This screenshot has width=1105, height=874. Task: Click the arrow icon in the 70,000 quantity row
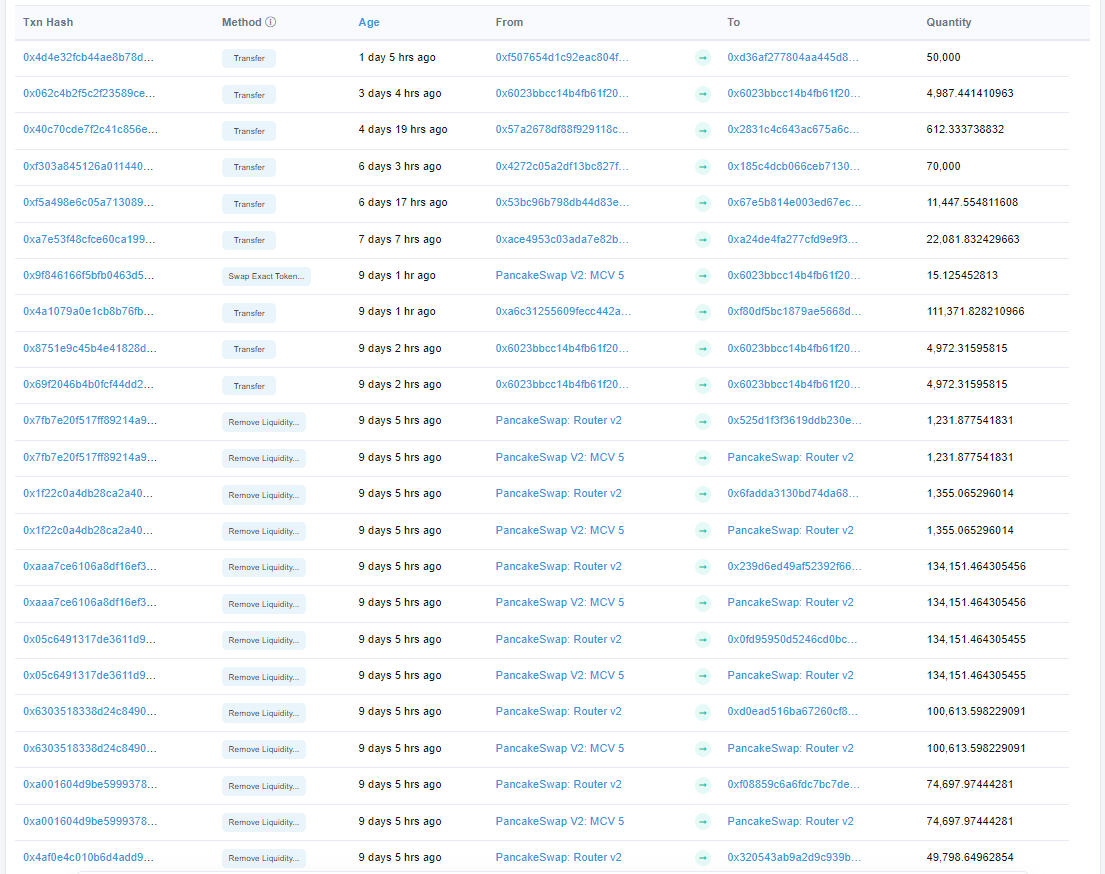(703, 167)
